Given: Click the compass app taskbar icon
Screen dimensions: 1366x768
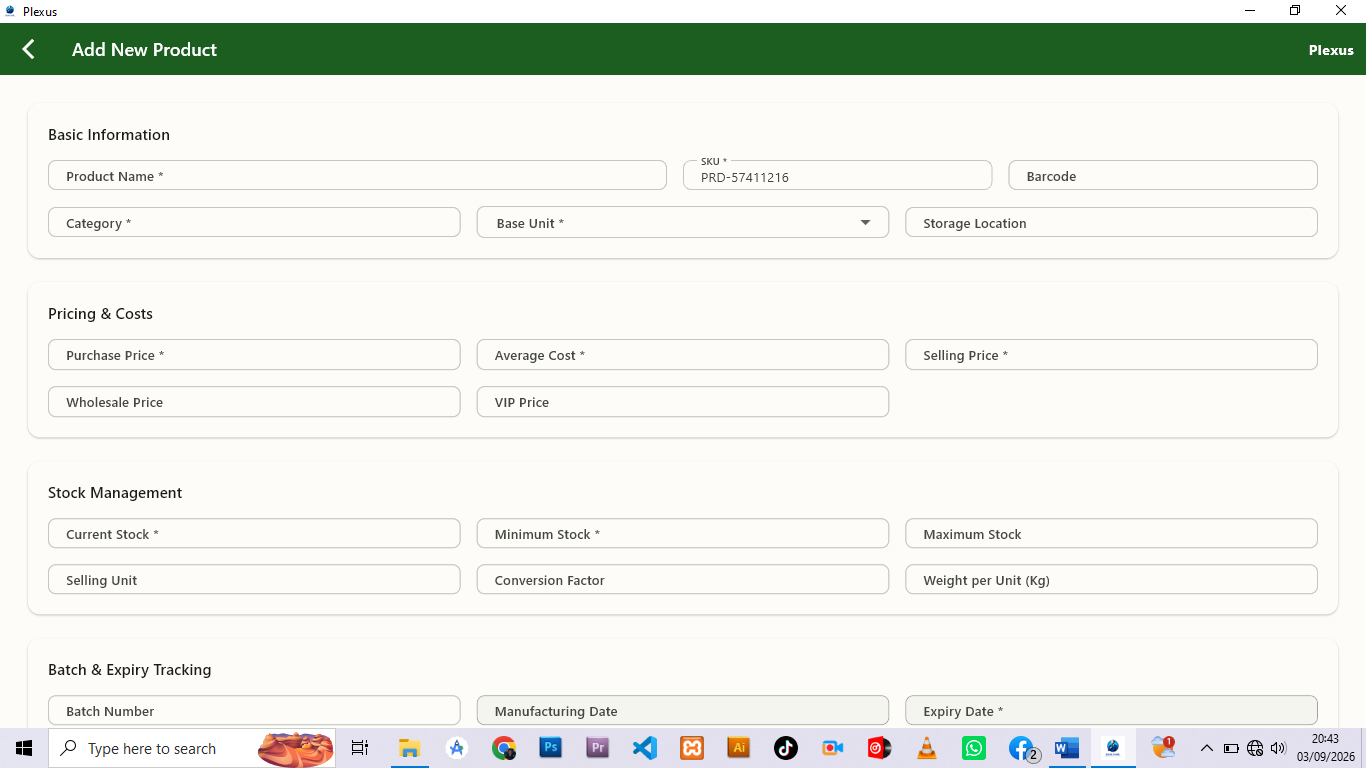Looking at the screenshot, I should pos(457,748).
